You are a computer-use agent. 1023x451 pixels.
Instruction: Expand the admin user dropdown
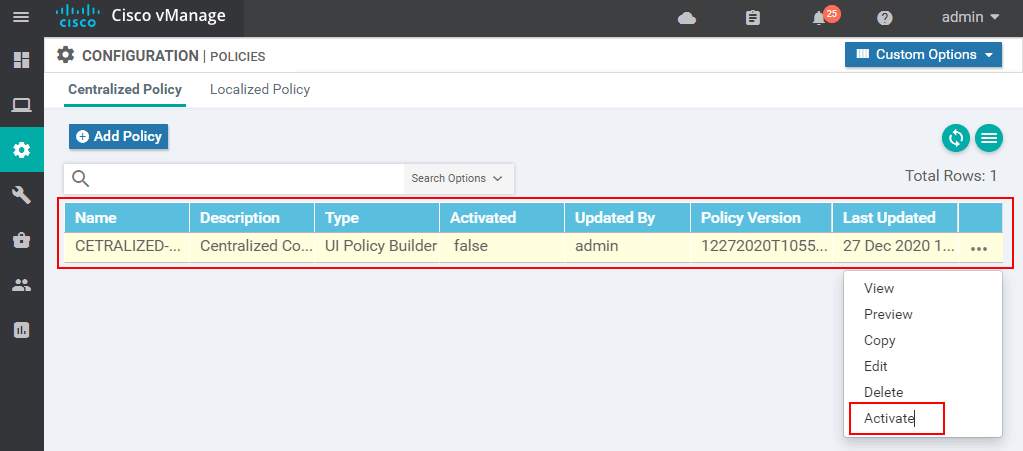pos(970,17)
